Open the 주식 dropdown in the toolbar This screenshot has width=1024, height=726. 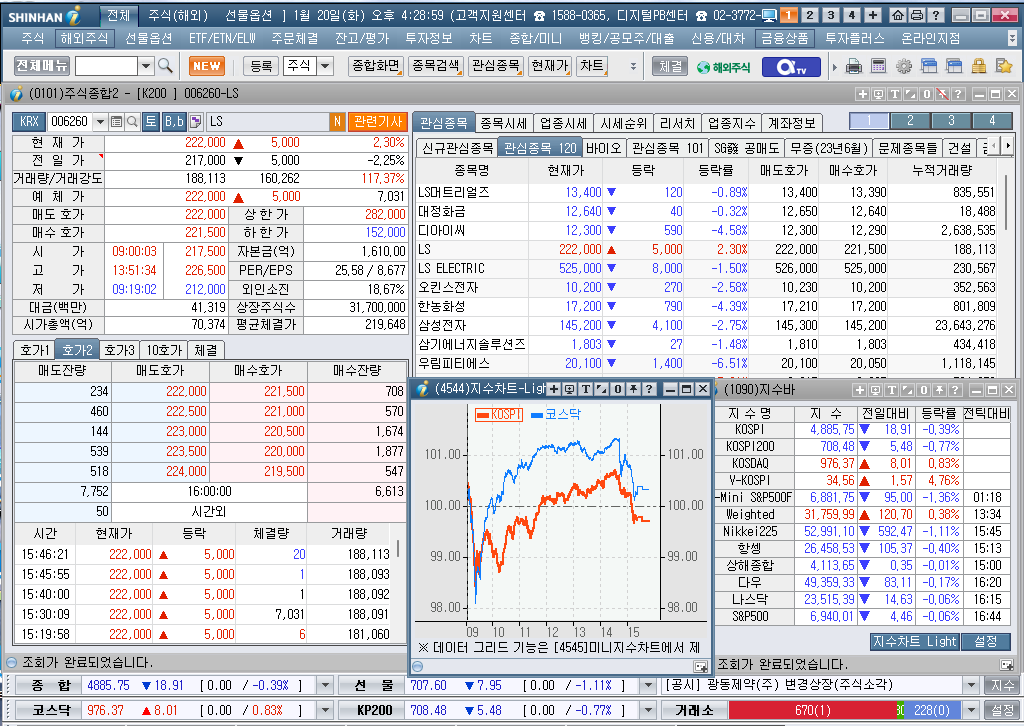coord(325,66)
